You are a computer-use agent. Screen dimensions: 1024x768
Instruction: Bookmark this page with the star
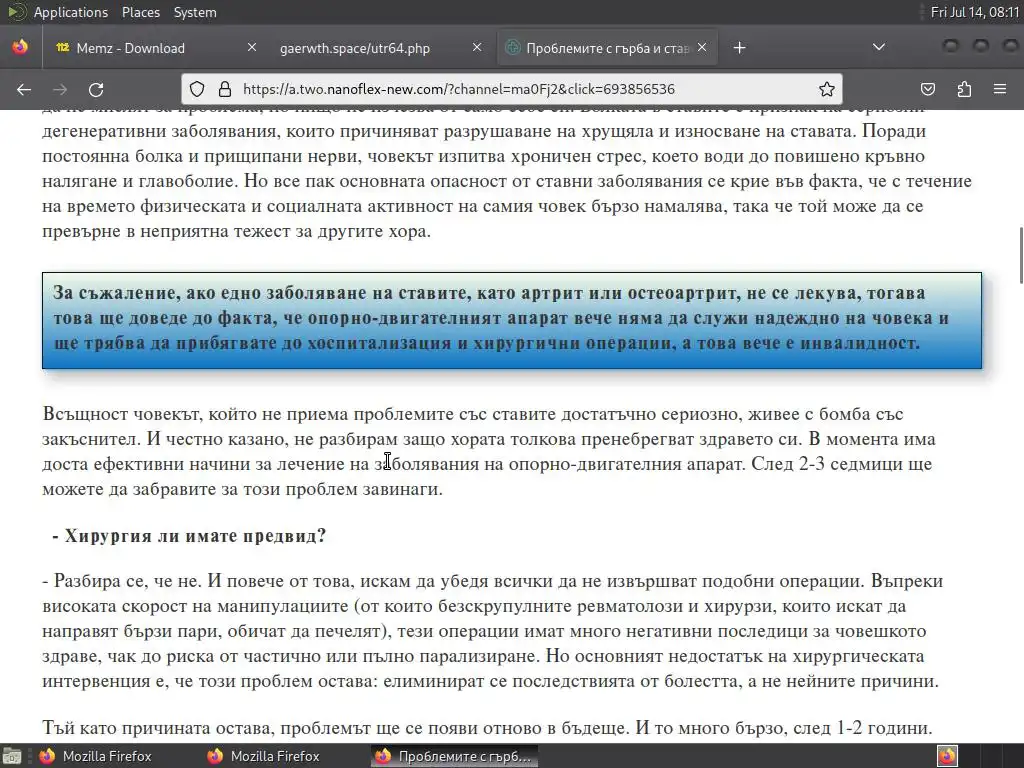[x=827, y=89]
